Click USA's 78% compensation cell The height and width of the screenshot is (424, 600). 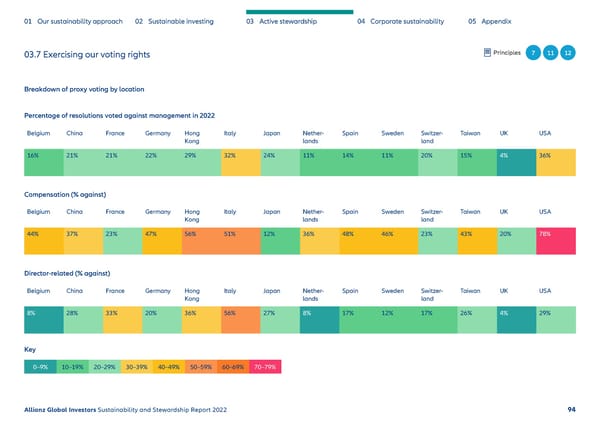(x=554, y=235)
